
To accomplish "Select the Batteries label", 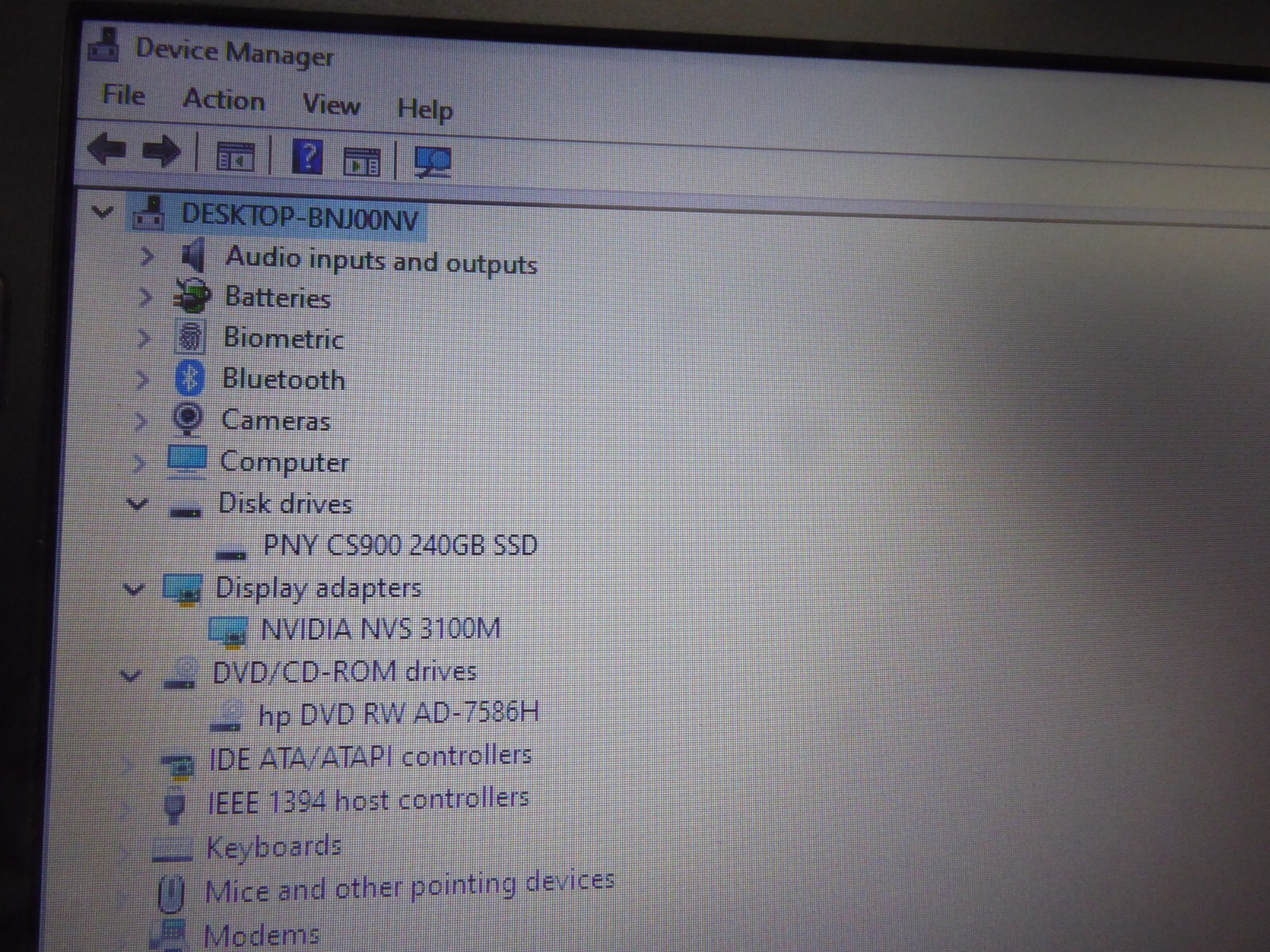I will pos(278,297).
